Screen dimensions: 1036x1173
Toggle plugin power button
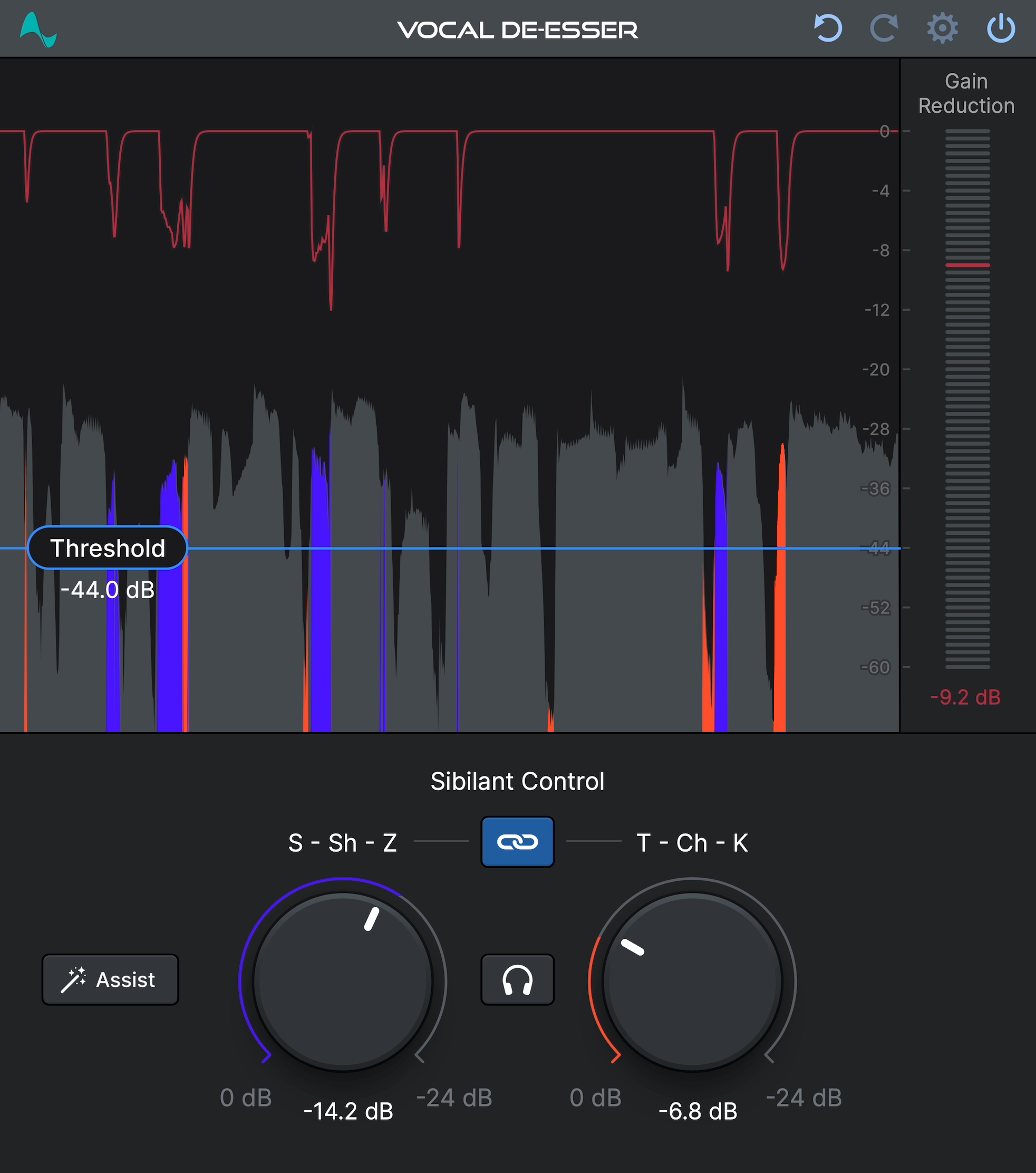(1001, 28)
